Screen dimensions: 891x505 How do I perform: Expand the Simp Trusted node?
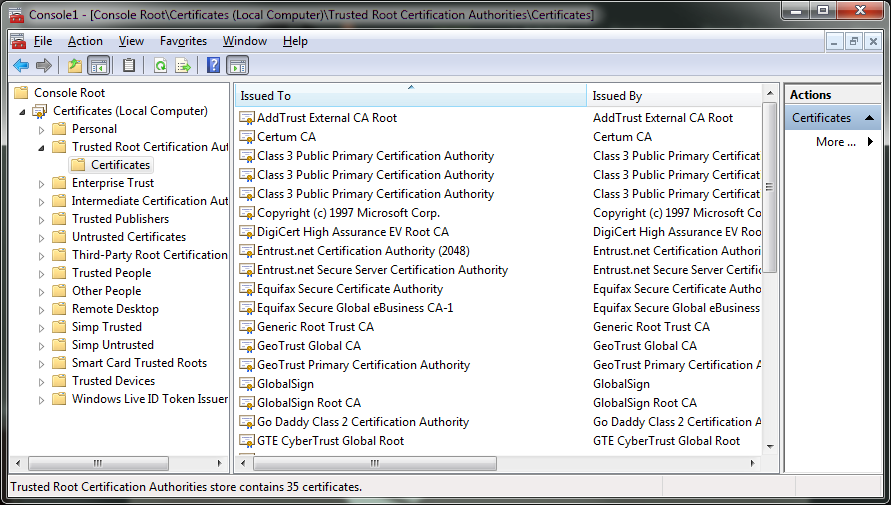tap(41, 328)
